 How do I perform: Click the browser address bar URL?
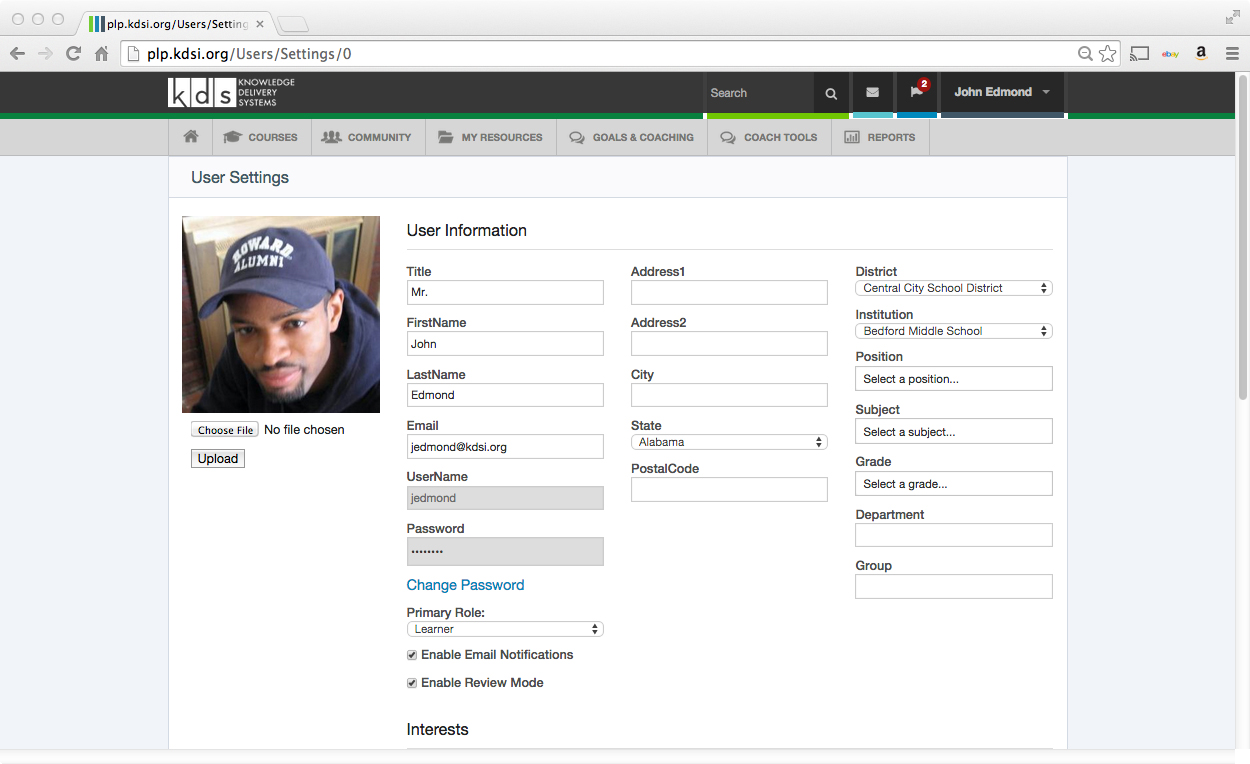pos(249,54)
